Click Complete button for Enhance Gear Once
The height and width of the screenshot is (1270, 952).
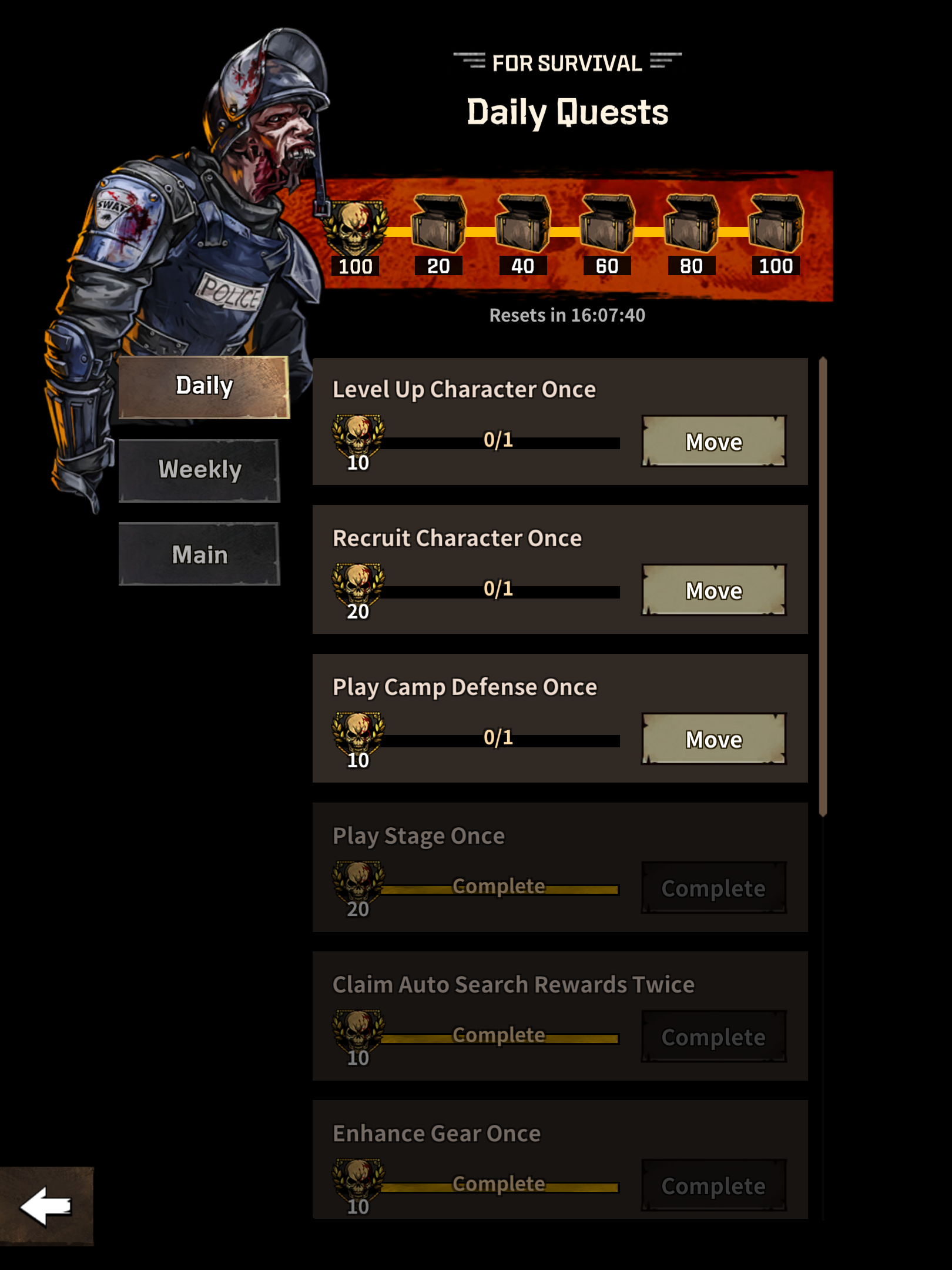(713, 1185)
